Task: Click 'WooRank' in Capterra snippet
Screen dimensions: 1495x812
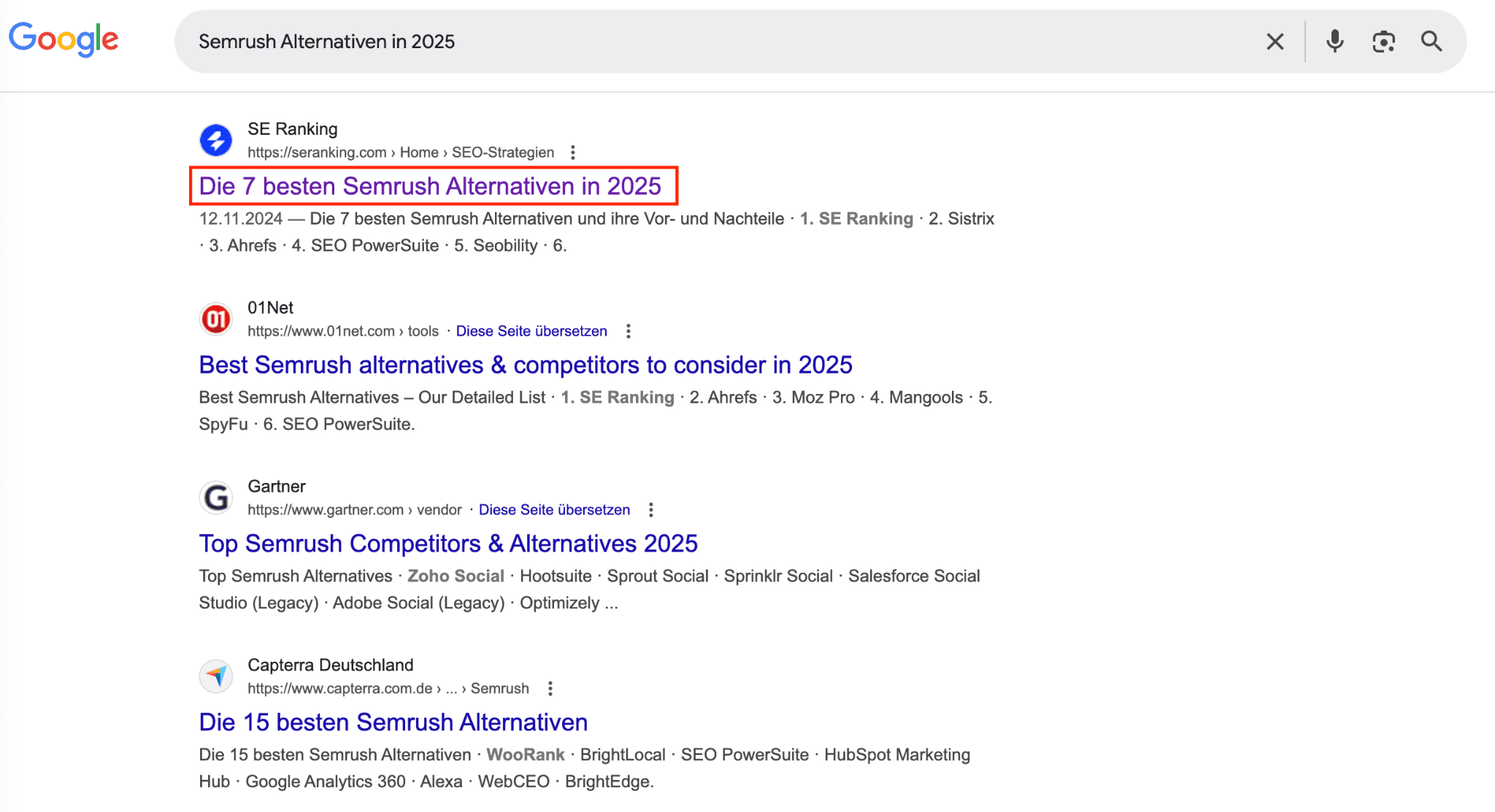Action: pos(526,755)
